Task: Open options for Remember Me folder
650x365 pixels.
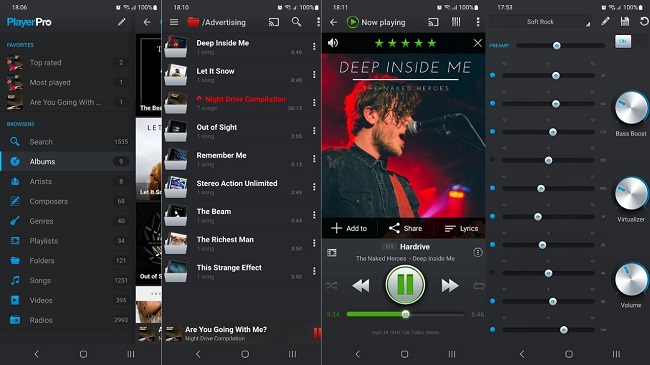Action: (x=314, y=159)
